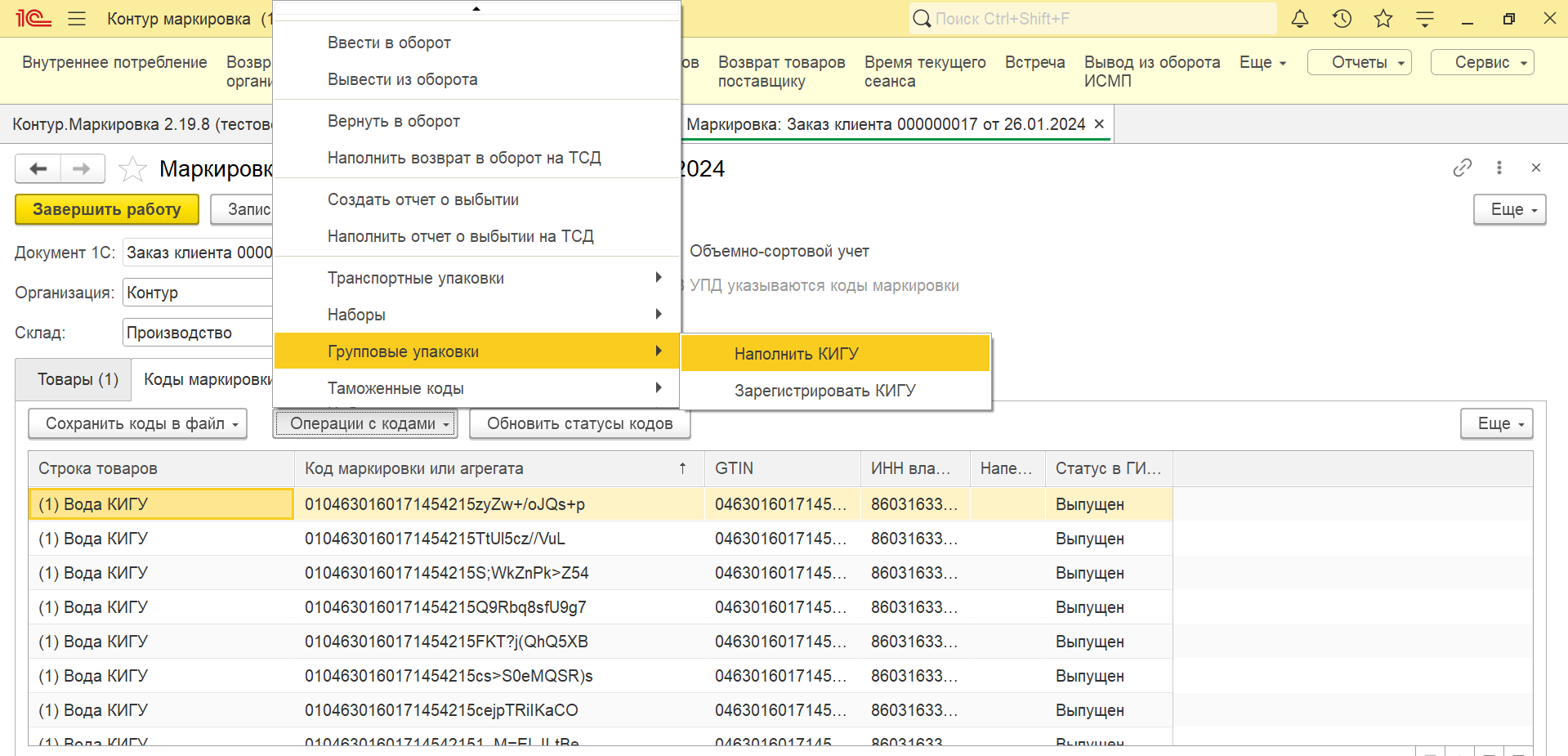The height and width of the screenshot is (756, 1568).
Task: Click the Строка товаров column header
Action: pyautogui.click(x=162, y=468)
